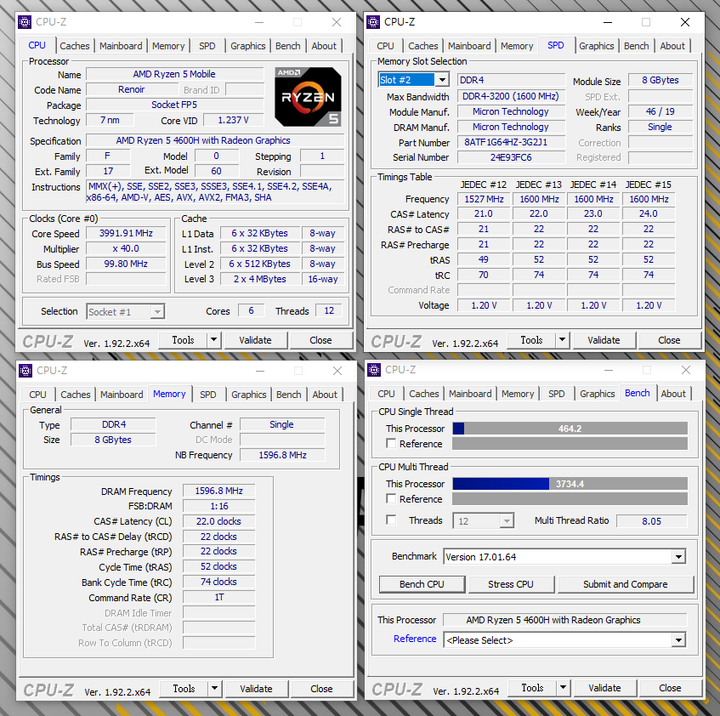Click the Single Thread This Processor score bar
The image size is (720, 716).
click(x=570, y=428)
